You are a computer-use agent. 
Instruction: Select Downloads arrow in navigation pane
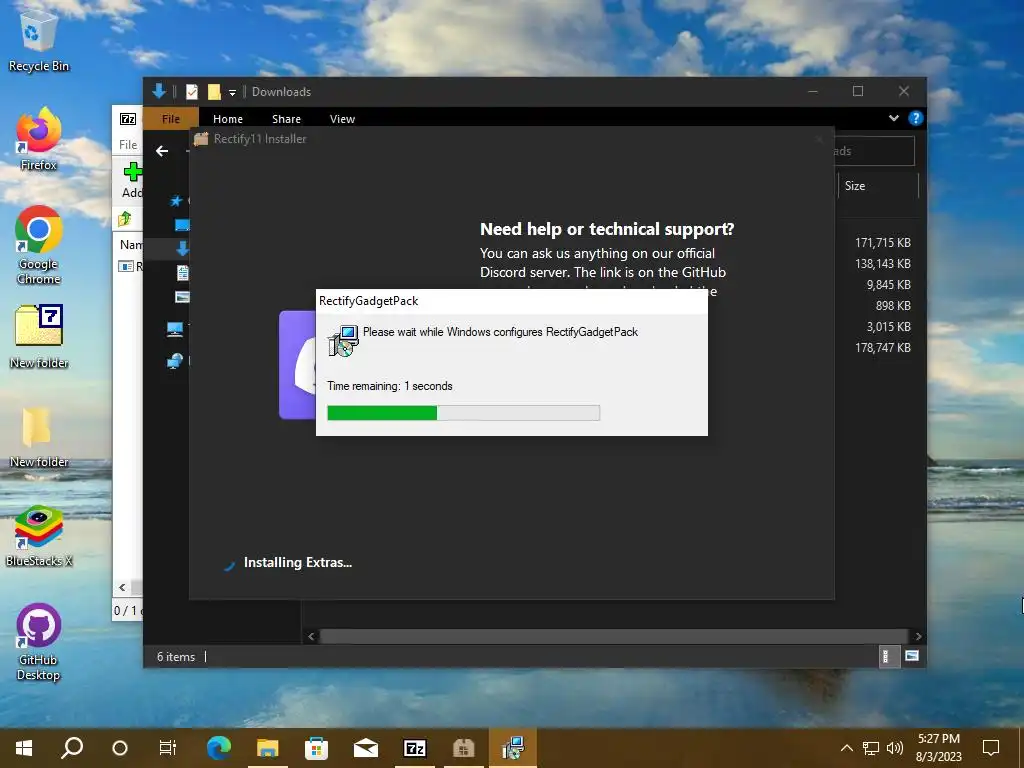[x=182, y=248]
